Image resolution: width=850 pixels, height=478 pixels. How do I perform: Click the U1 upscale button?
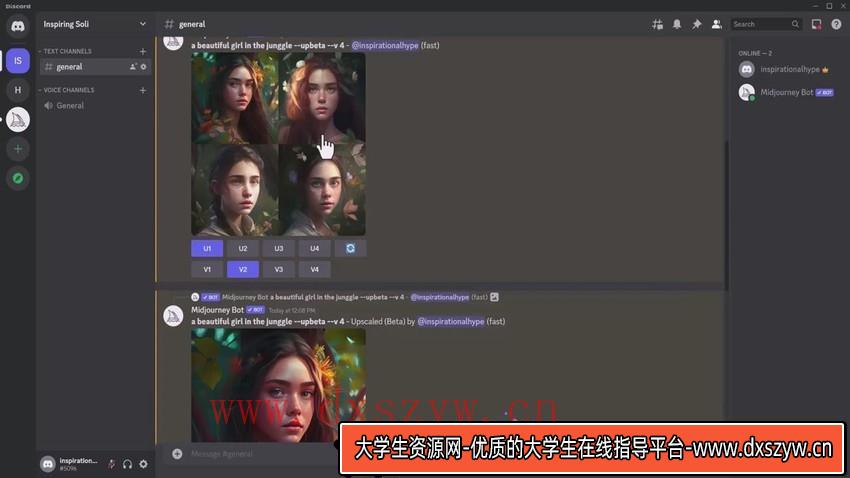[x=207, y=248]
